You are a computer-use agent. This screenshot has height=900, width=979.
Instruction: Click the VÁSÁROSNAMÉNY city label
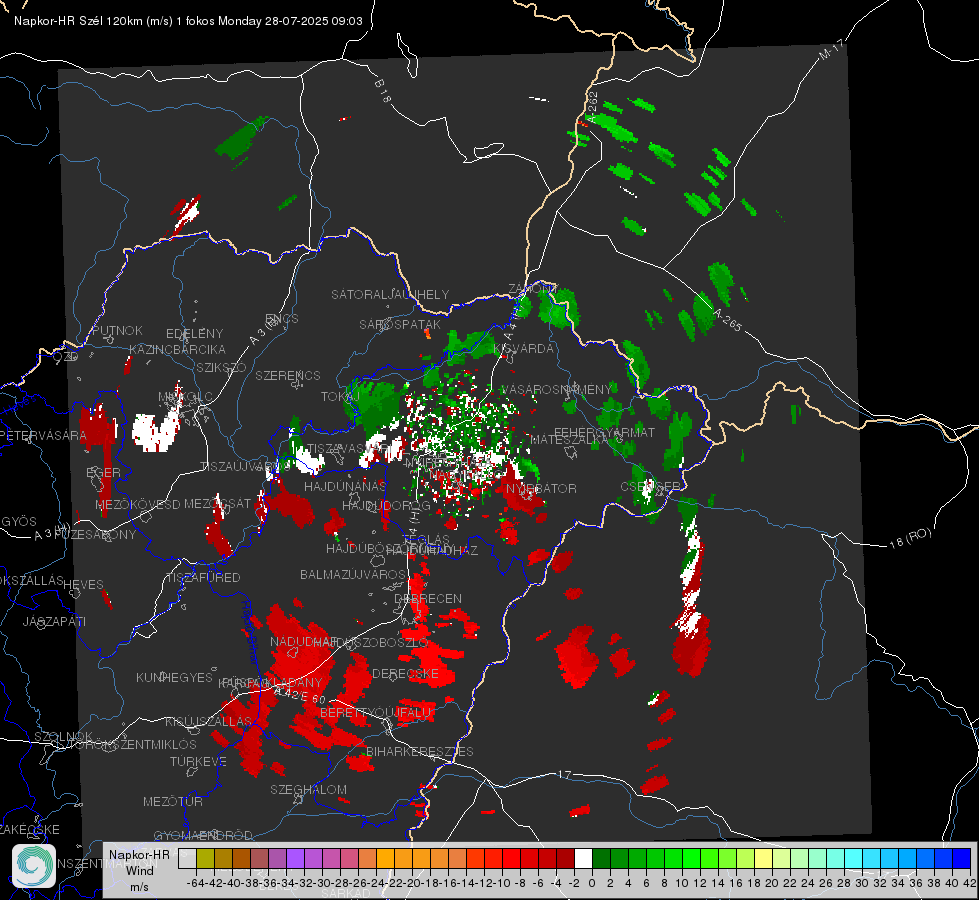click(x=556, y=389)
